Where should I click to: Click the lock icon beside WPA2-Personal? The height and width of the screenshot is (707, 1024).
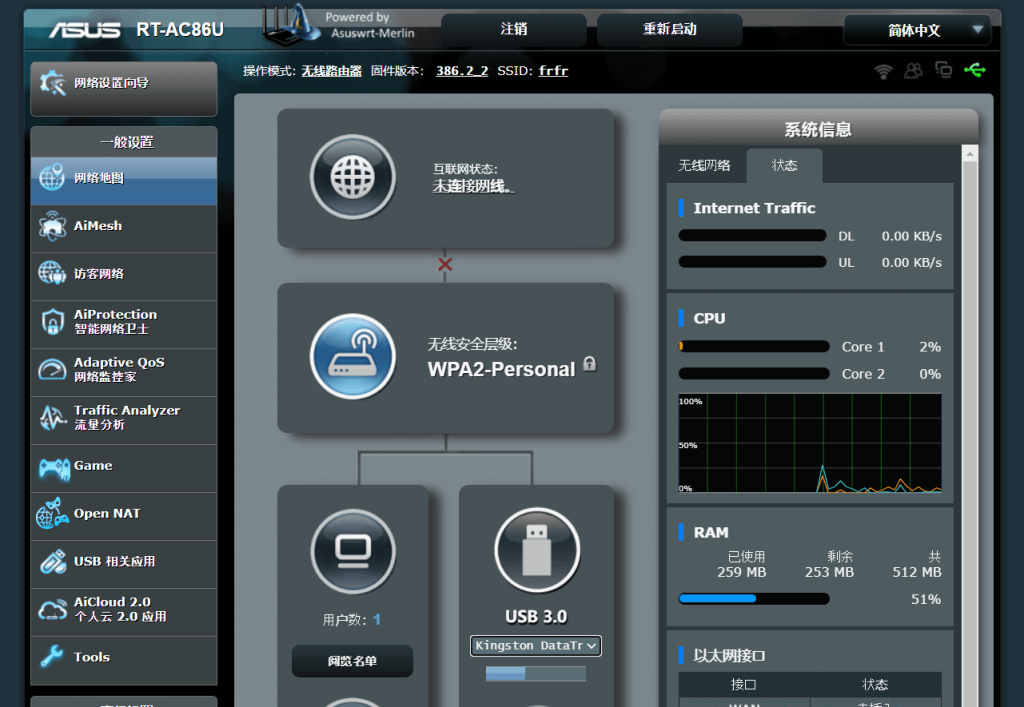pyautogui.click(x=589, y=364)
